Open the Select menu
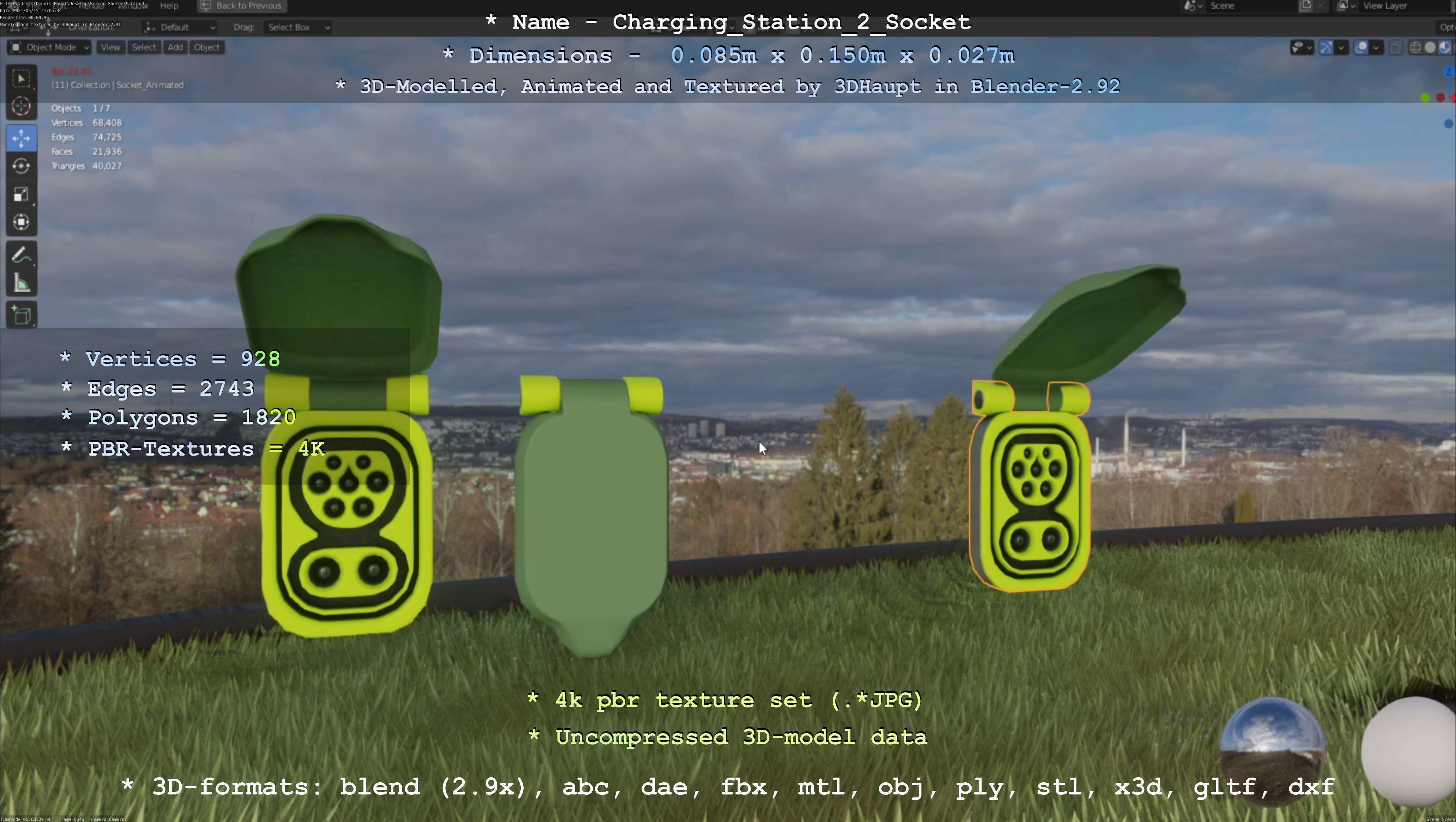Viewport: 1456px width, 822px height. coord(144,47)
